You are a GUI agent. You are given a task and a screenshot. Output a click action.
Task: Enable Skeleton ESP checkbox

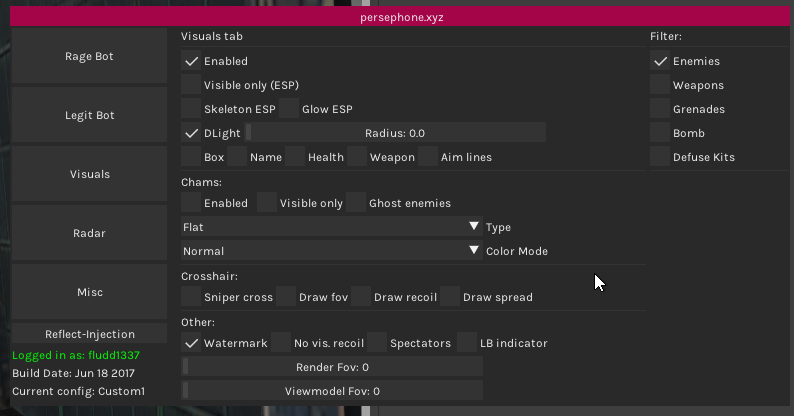(x=191, y=109)
